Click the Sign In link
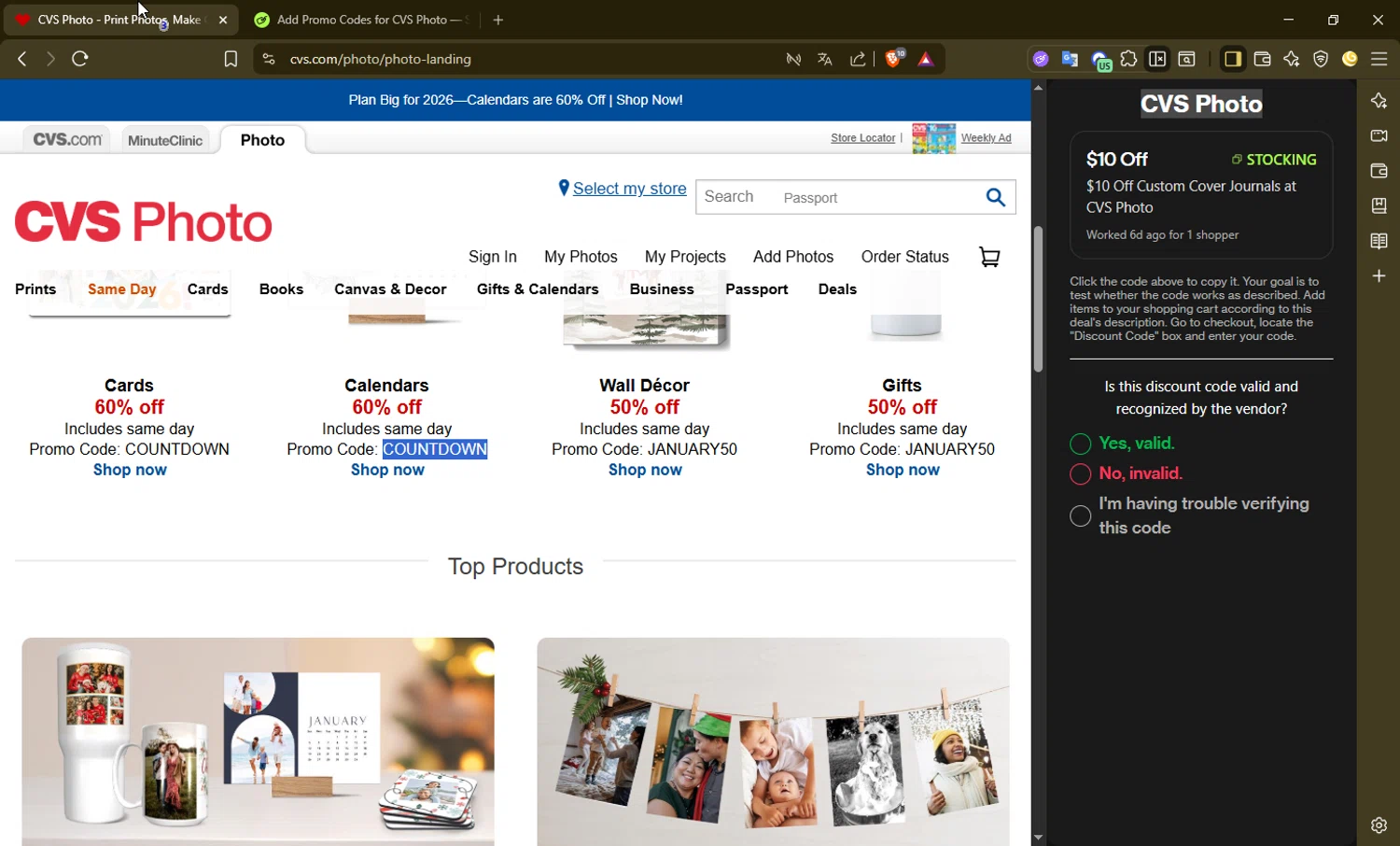1400x846 pixels. tap(493, 257)
